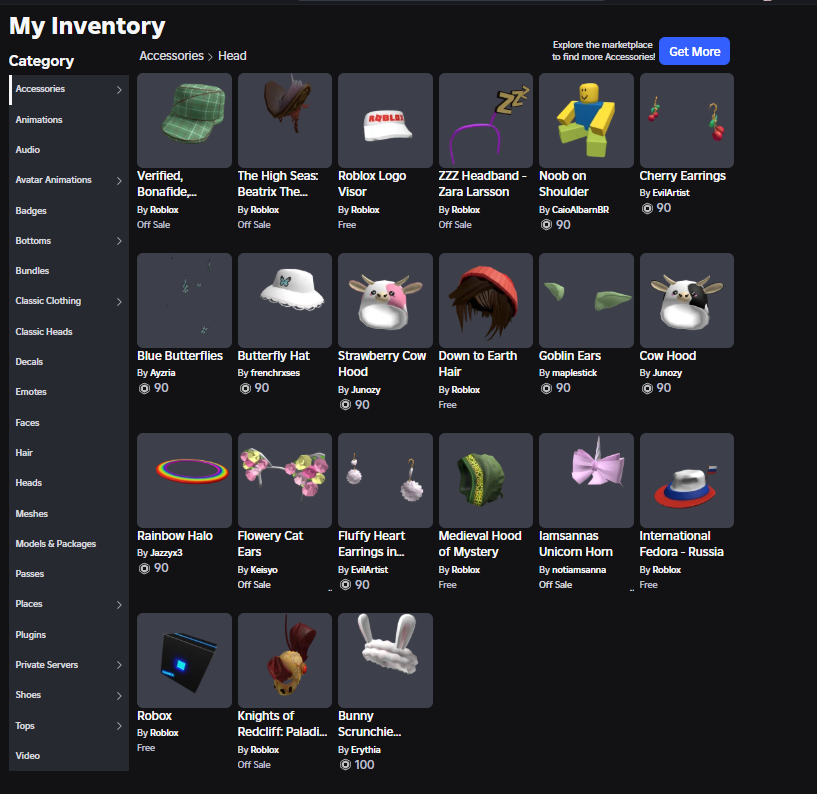Expand the Shoes category arrow
This screenshot has width=817, height=794.
click(x=119, y=696)
